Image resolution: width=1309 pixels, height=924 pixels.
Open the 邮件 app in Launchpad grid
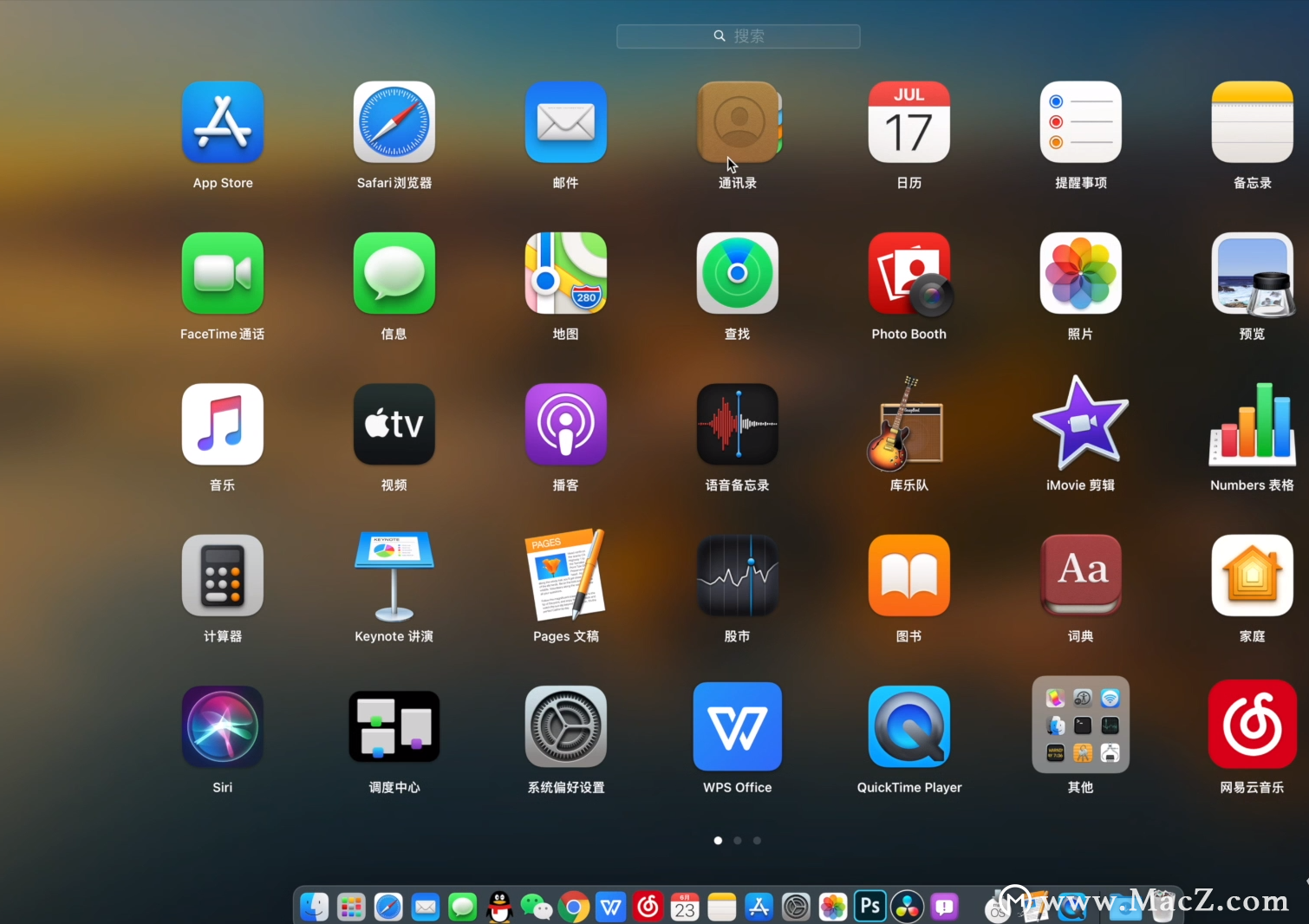(x=566, y=122)
